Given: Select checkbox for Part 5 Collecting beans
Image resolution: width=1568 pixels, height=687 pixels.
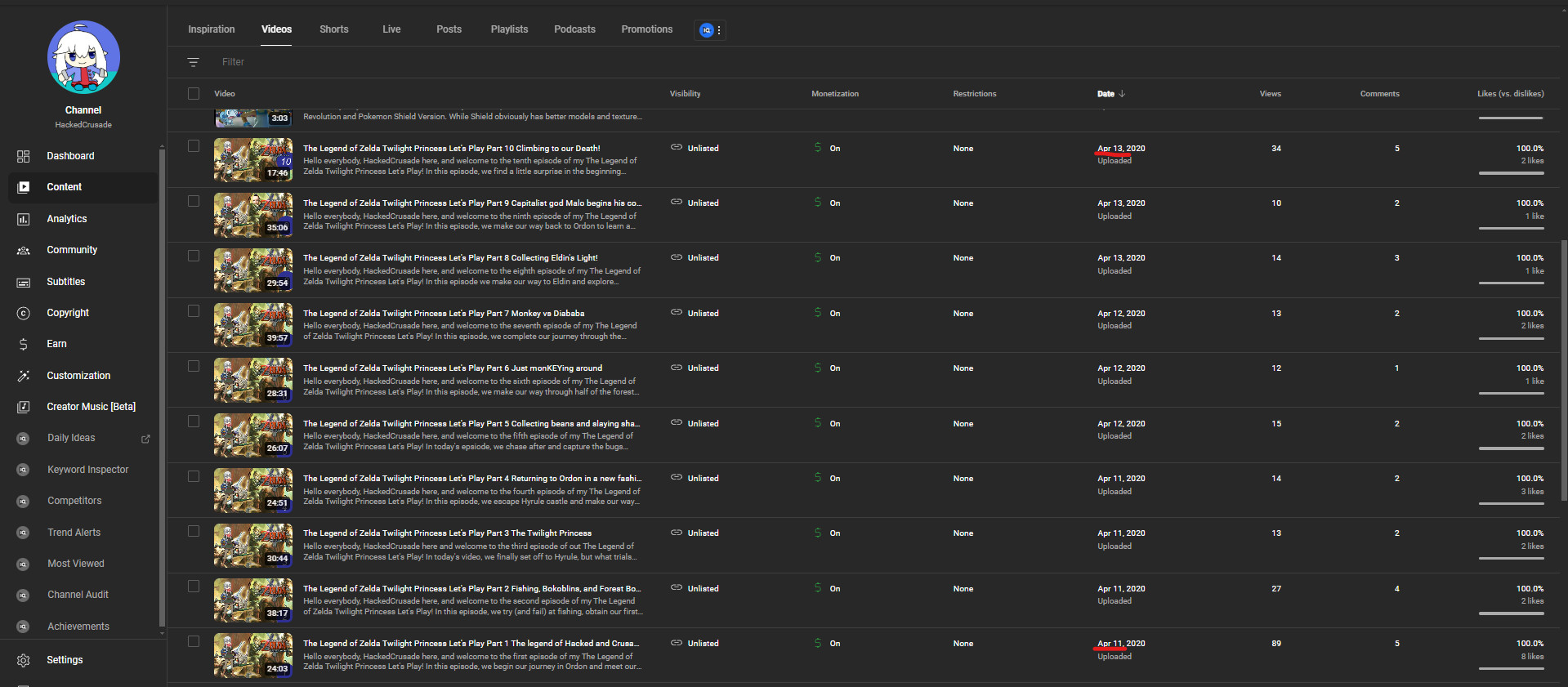Looking at the screenshot, I should coord(194,422).
